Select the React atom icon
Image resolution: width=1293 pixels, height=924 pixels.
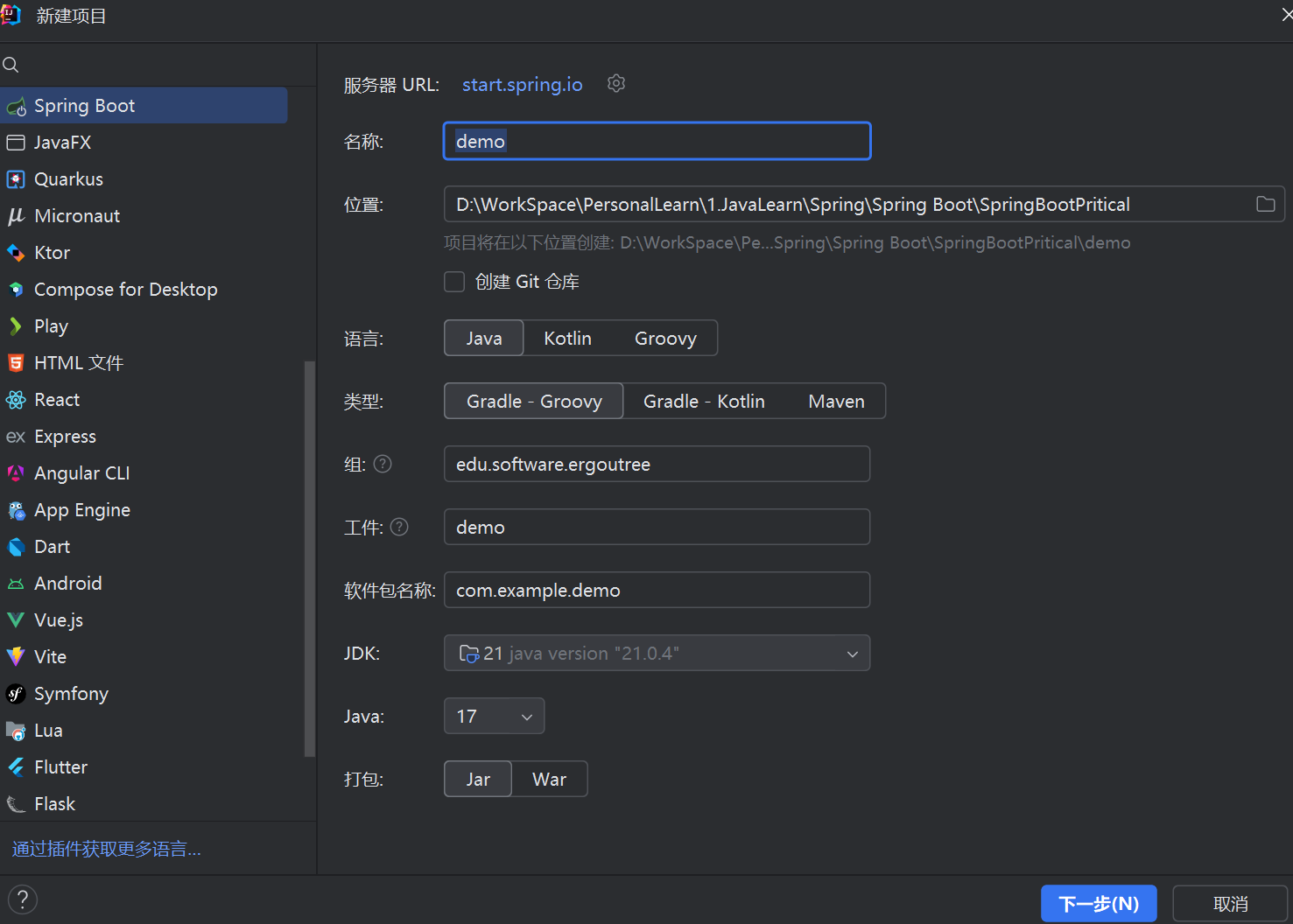tap(16, 400)
